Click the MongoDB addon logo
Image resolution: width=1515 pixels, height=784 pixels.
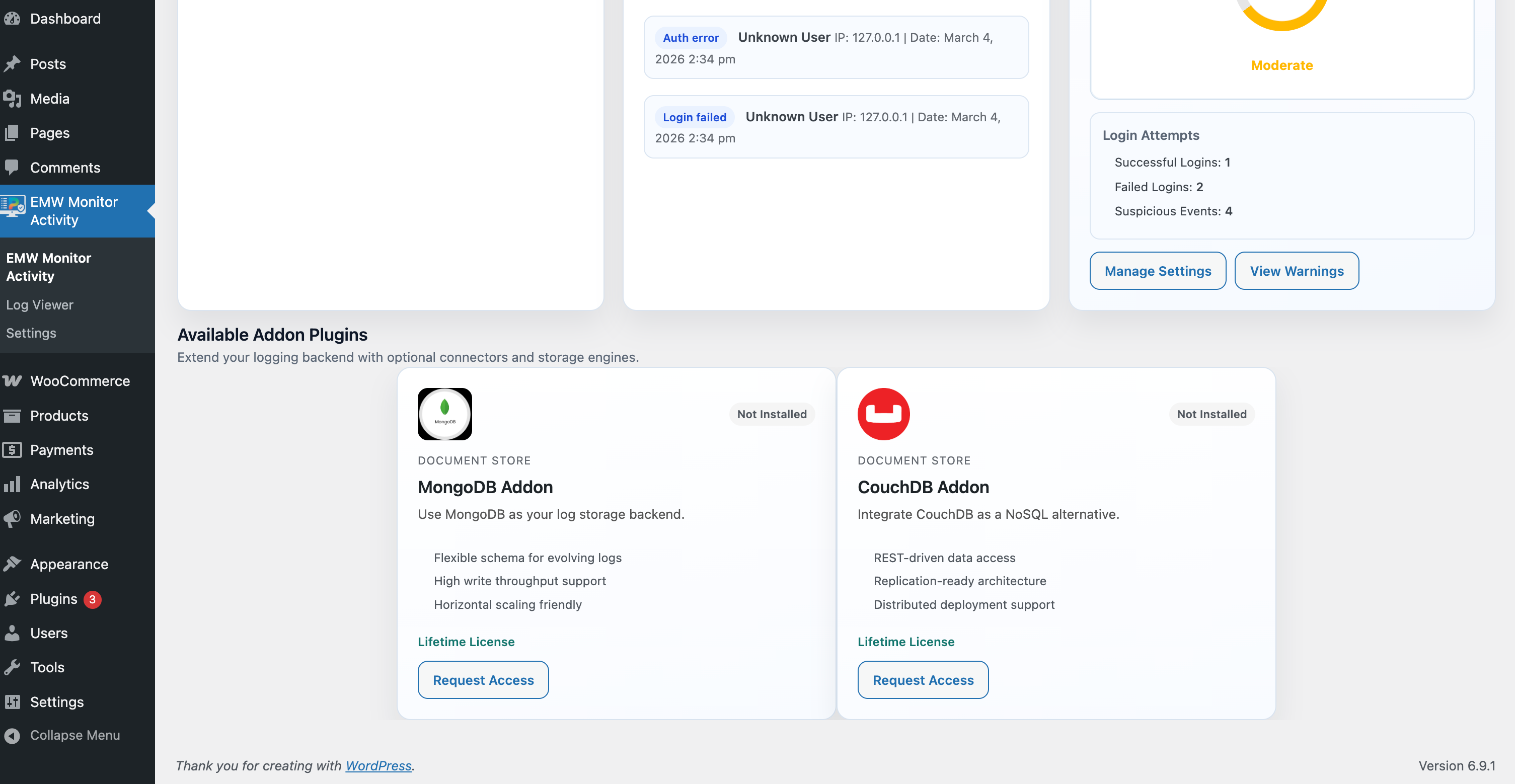tap(444, 414)
